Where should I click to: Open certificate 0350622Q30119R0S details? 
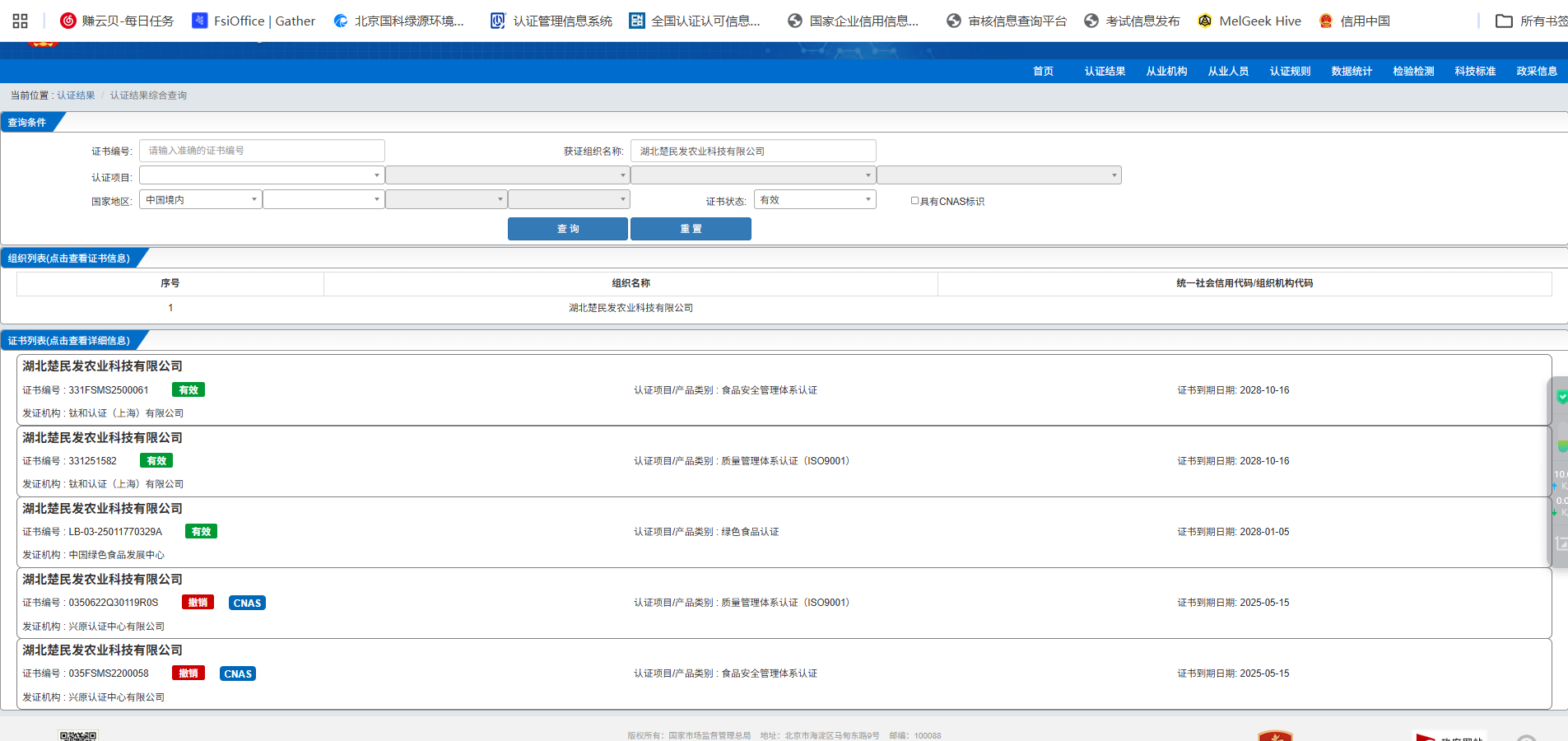784,603
